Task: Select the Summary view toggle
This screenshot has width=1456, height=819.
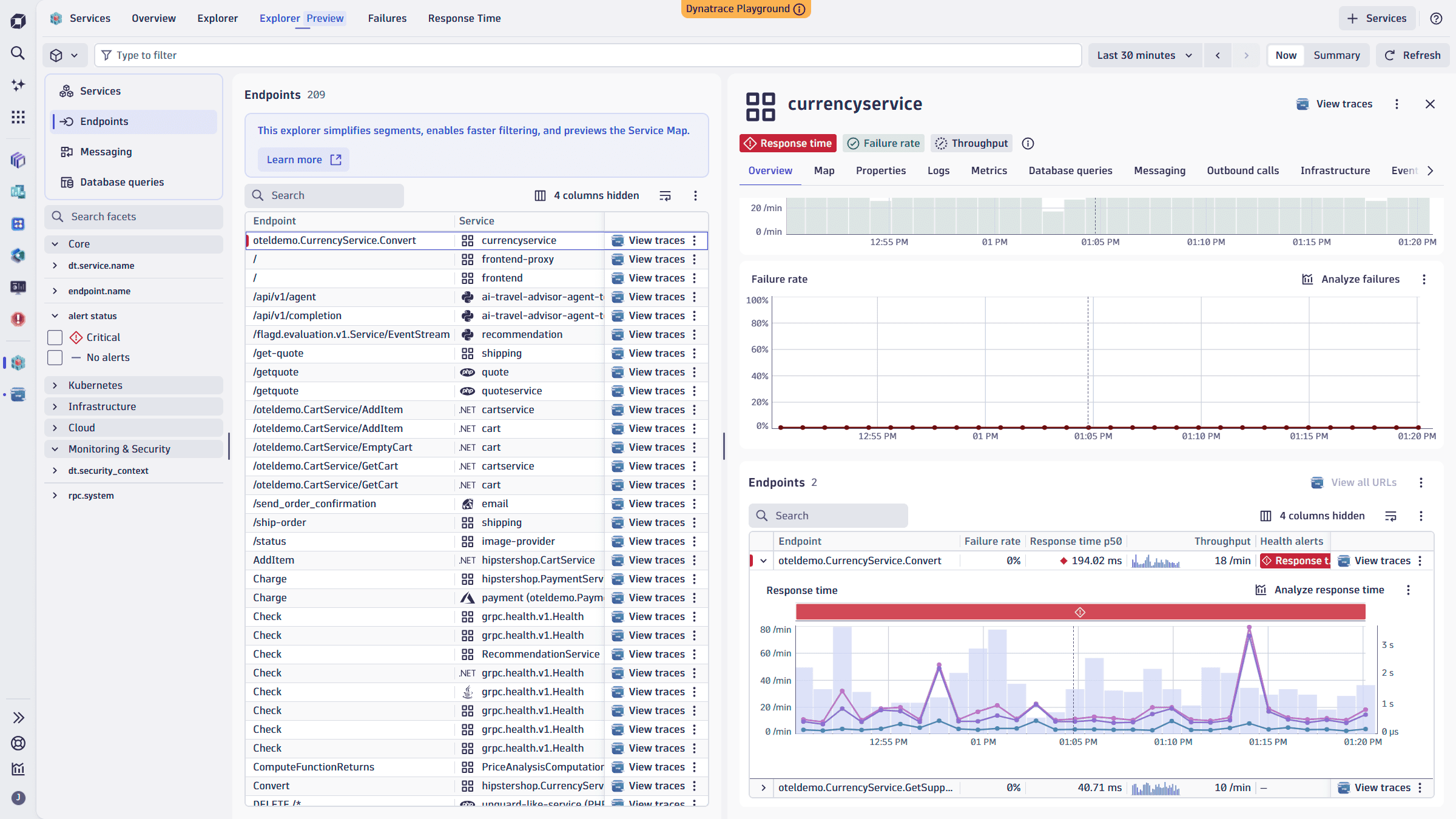Action: (1336, 55)
